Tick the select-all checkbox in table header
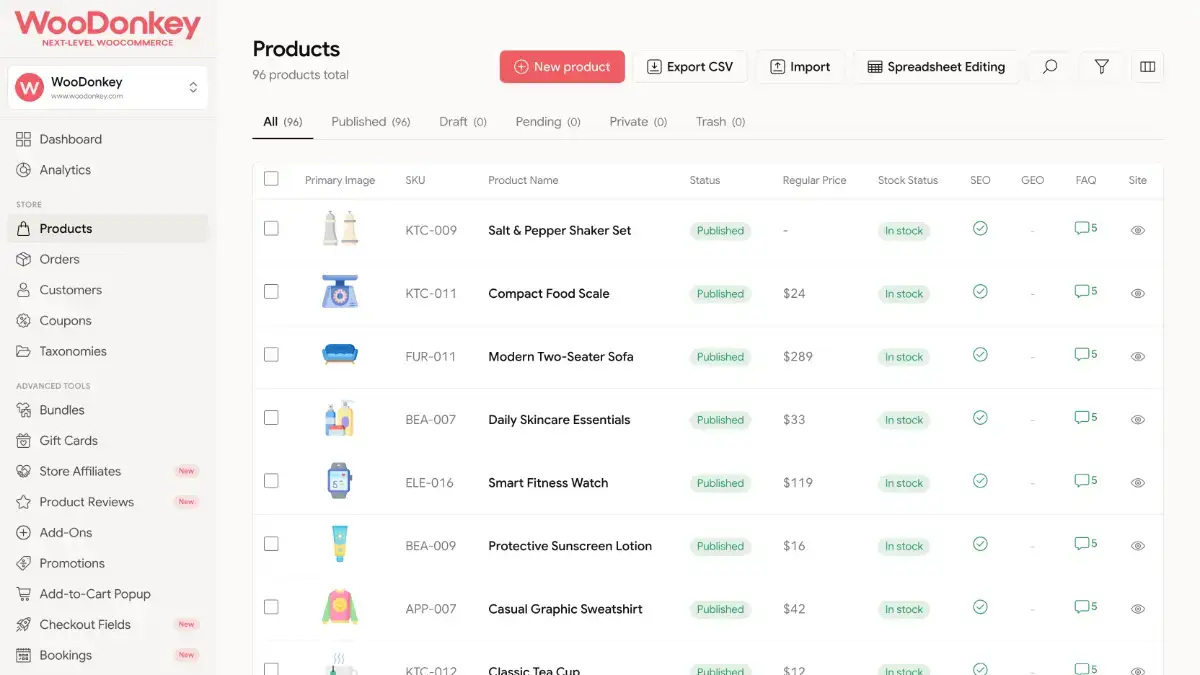 click(271, 179)
